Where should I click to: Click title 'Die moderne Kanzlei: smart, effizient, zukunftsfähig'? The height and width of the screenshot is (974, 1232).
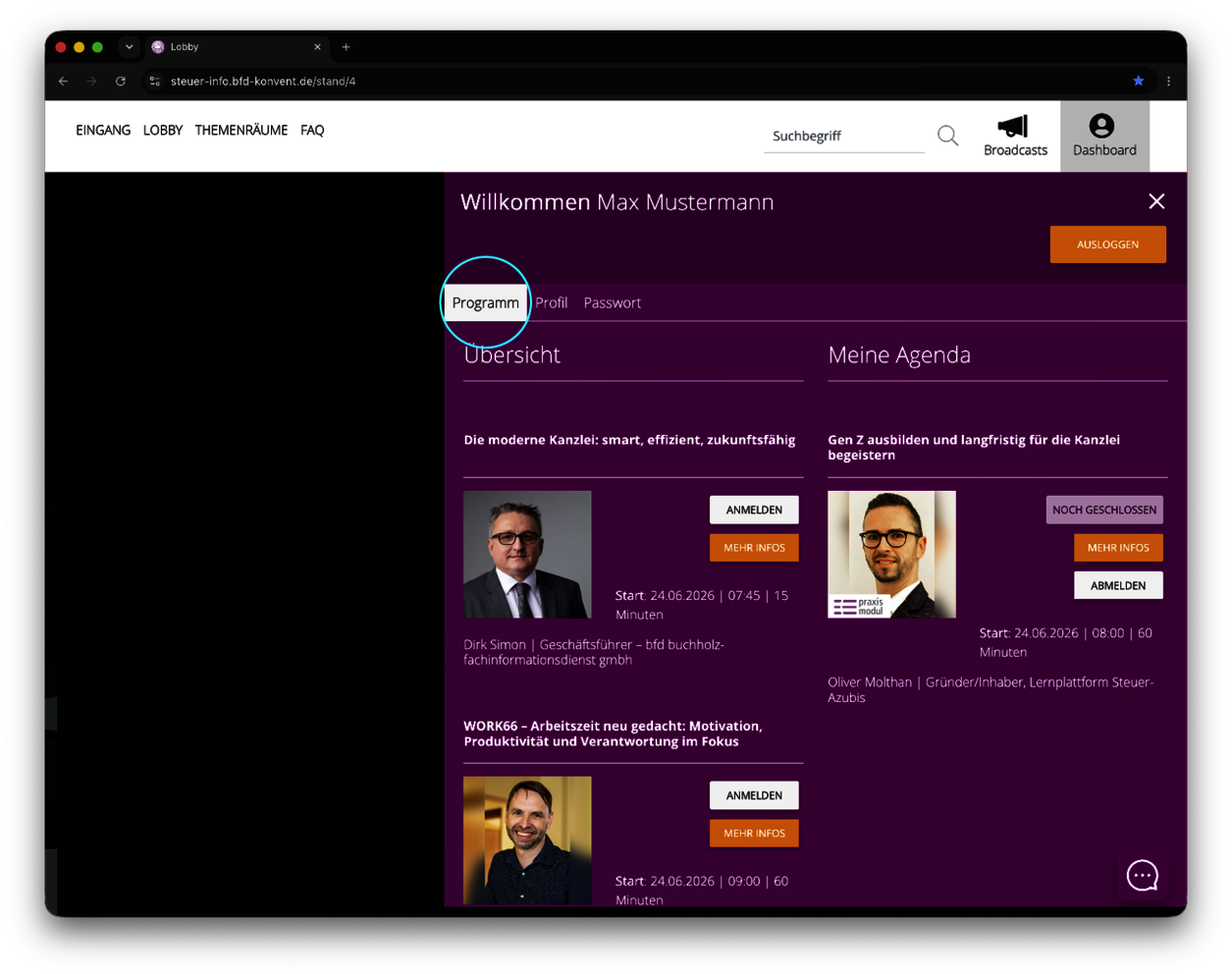pos(629,440)
